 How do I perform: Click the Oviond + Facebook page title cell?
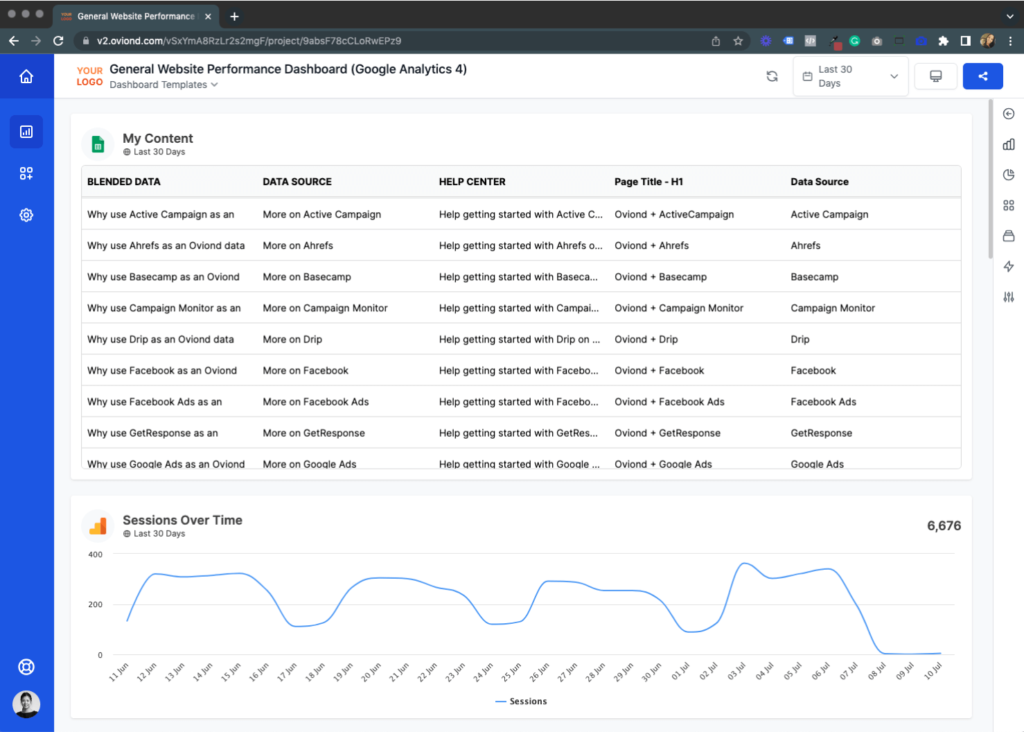pos(659,370)
